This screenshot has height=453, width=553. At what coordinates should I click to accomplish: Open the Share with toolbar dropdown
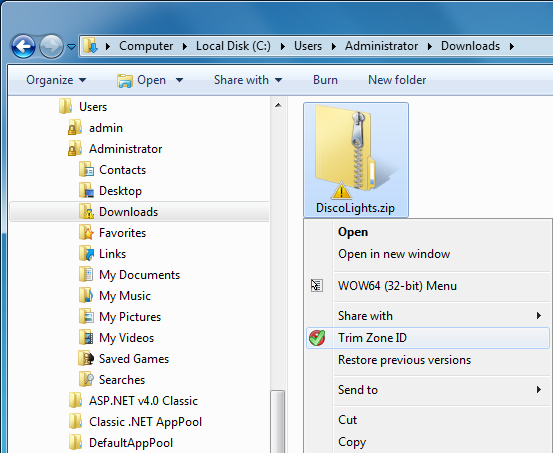coord(248,80)
